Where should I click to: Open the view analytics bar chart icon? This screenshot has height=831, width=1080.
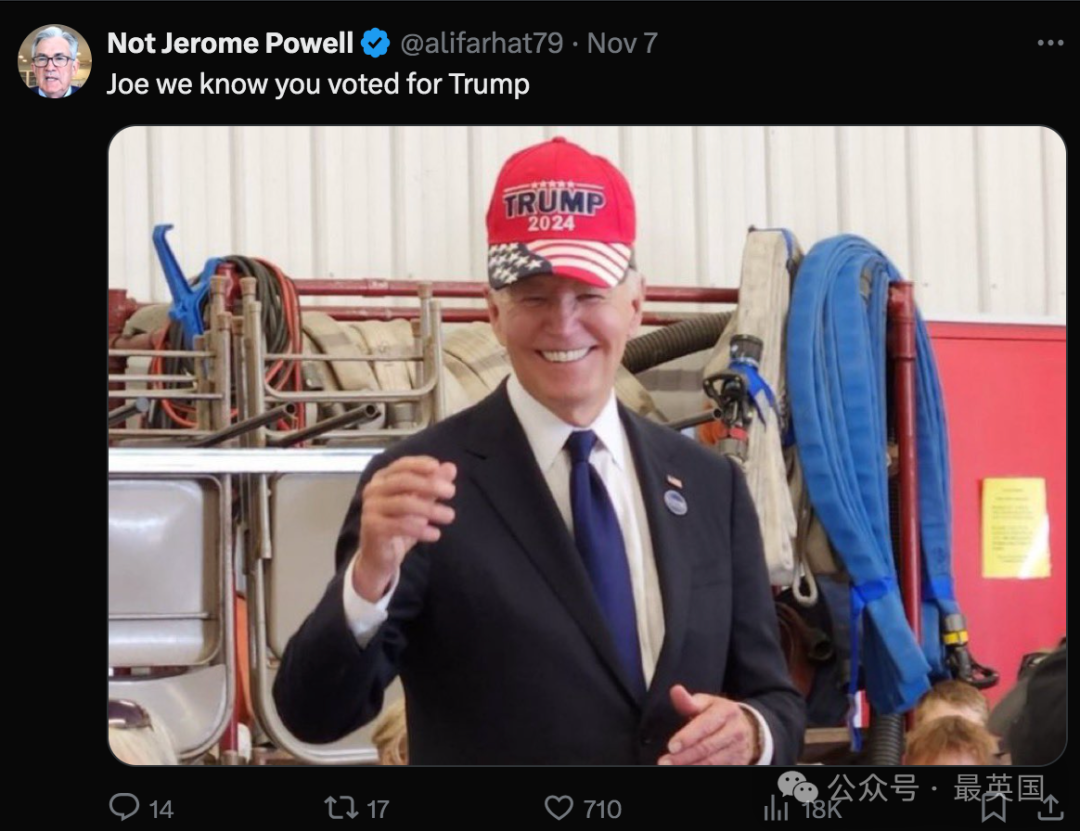pos(776,808)
